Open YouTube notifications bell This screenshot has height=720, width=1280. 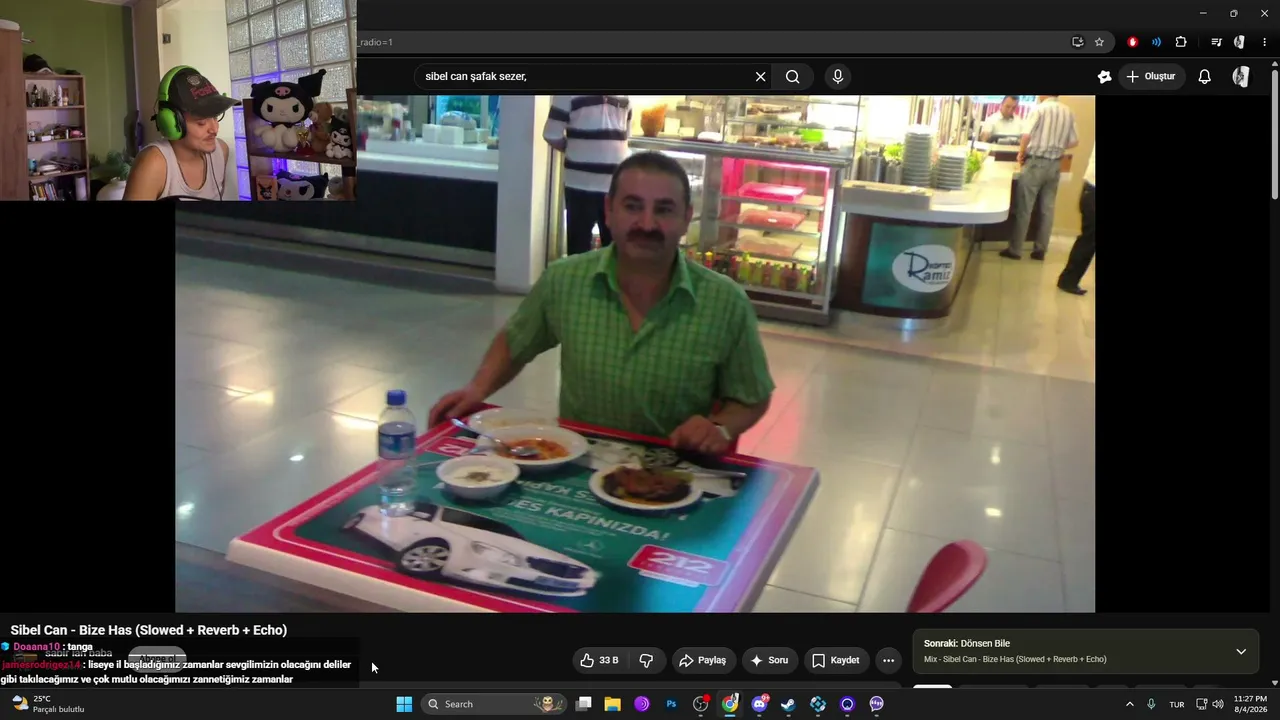pos(1205,77)
